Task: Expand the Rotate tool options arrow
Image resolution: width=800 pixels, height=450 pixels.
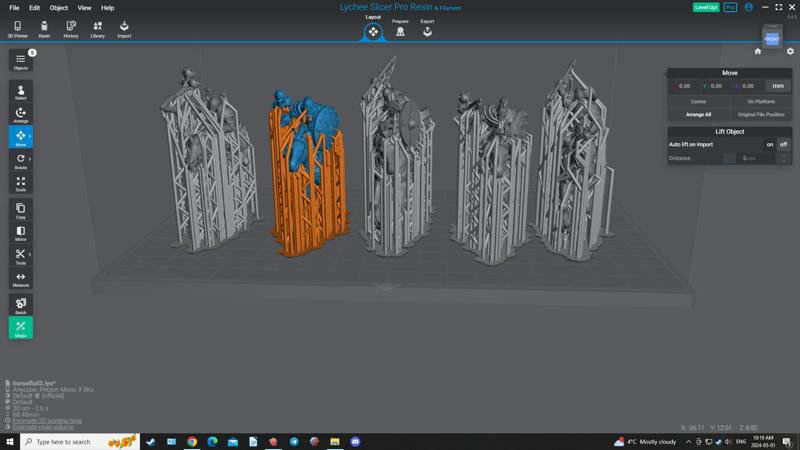Action: 30,159
